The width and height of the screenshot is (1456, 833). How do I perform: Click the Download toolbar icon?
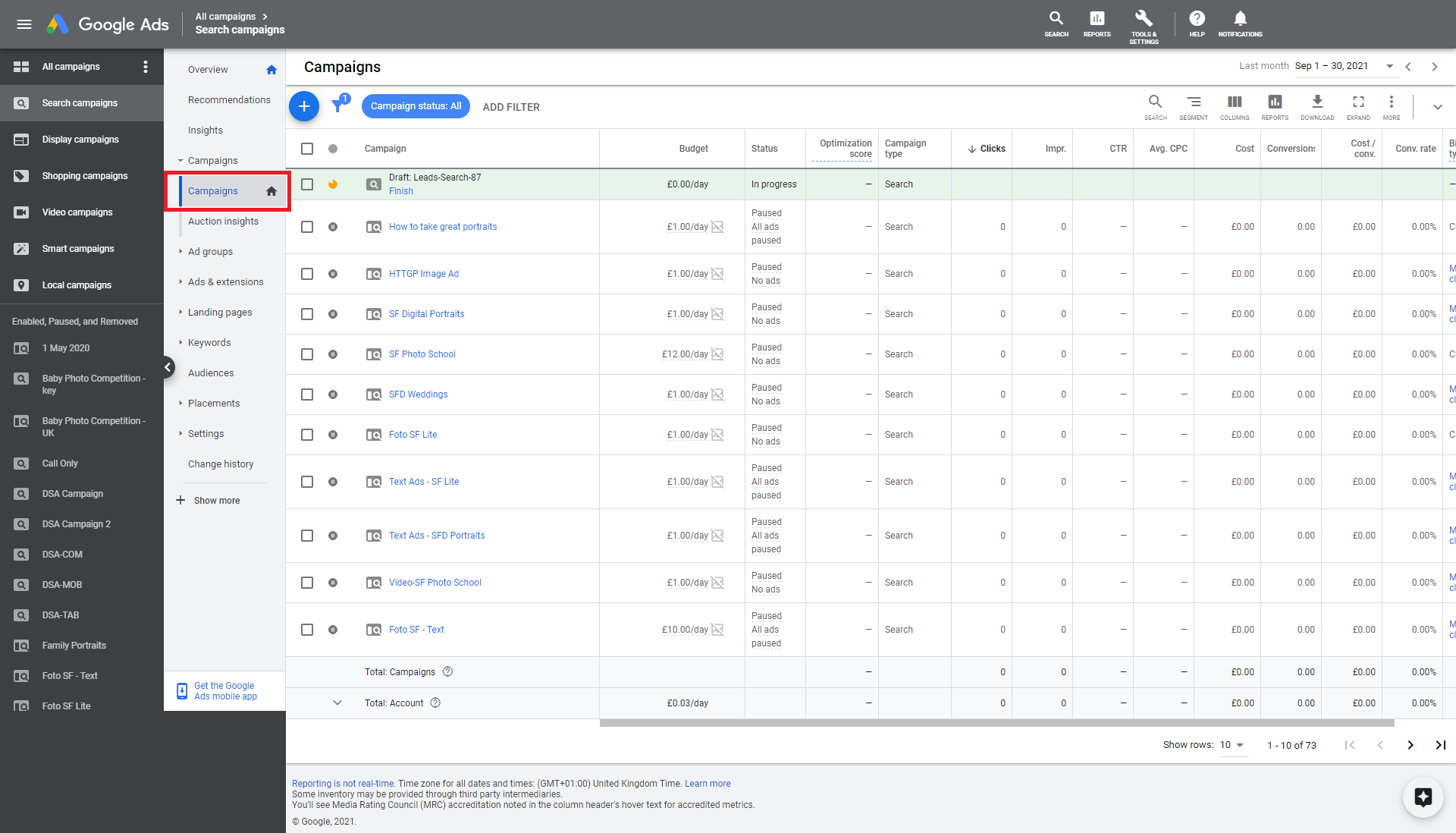(x=1316, y=102)
